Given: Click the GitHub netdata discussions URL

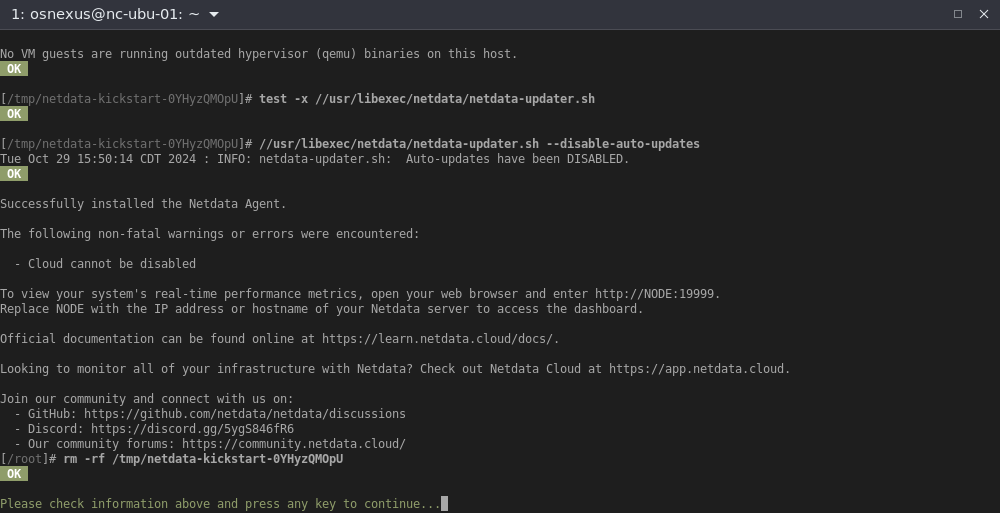Looking at the screenshot, I should click(244, 414).
